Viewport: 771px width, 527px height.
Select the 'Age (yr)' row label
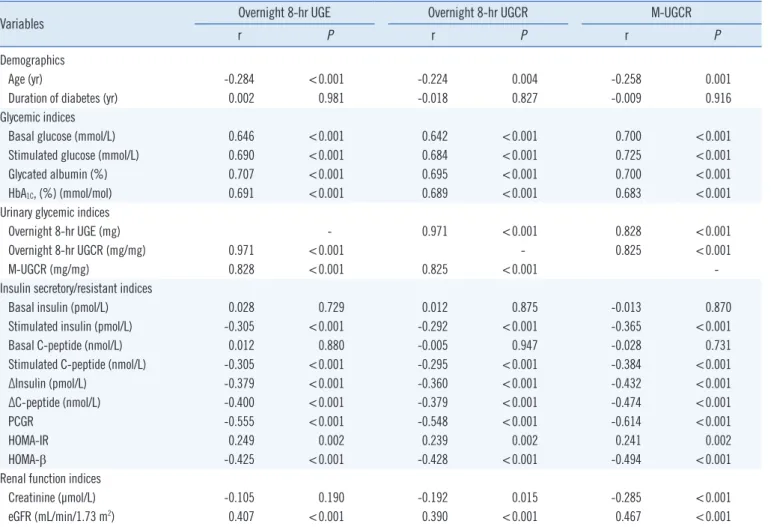[x=25, y=79]
